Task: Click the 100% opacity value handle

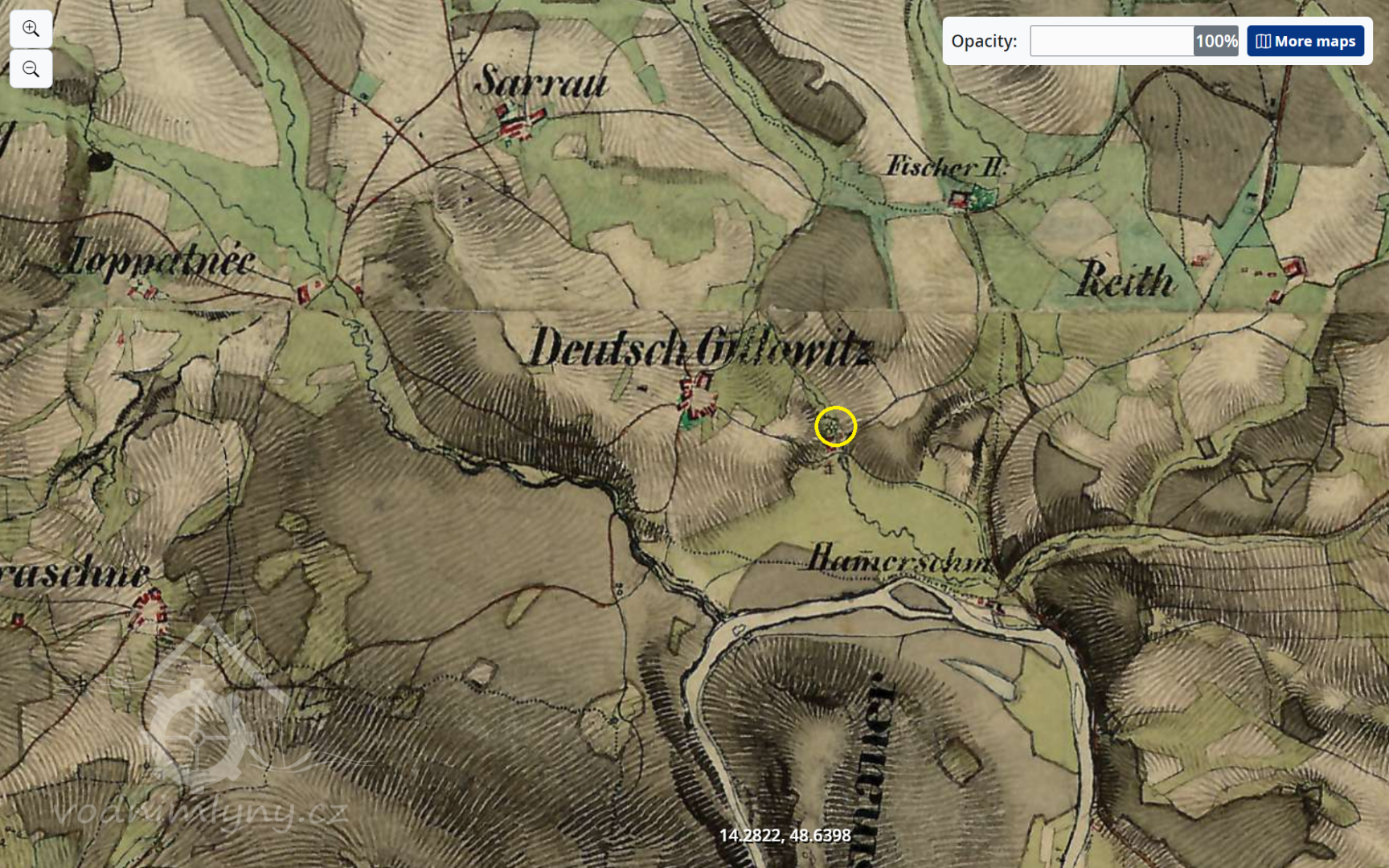Action: tap(1215, 41)
